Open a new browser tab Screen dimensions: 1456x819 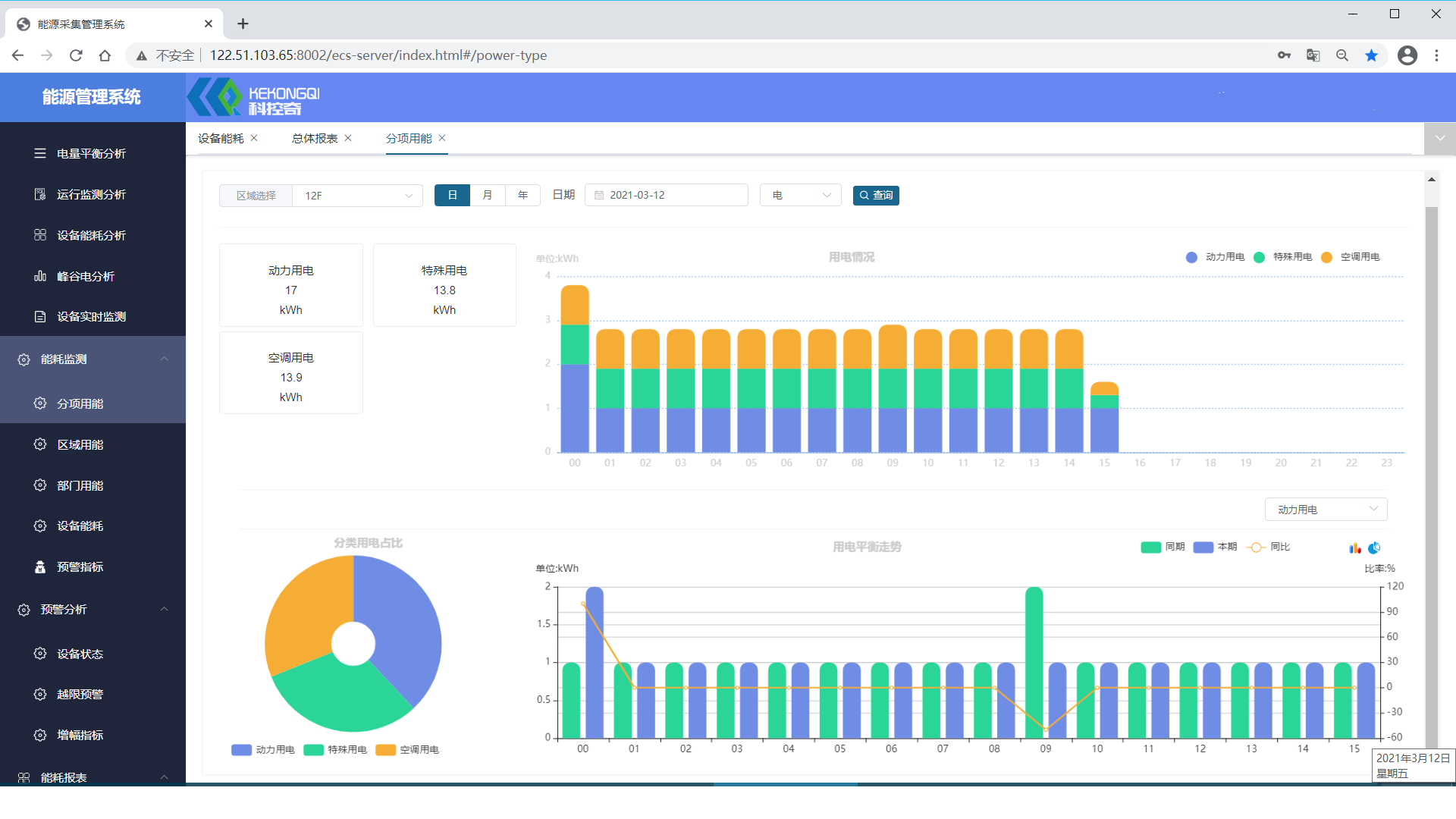243,24
